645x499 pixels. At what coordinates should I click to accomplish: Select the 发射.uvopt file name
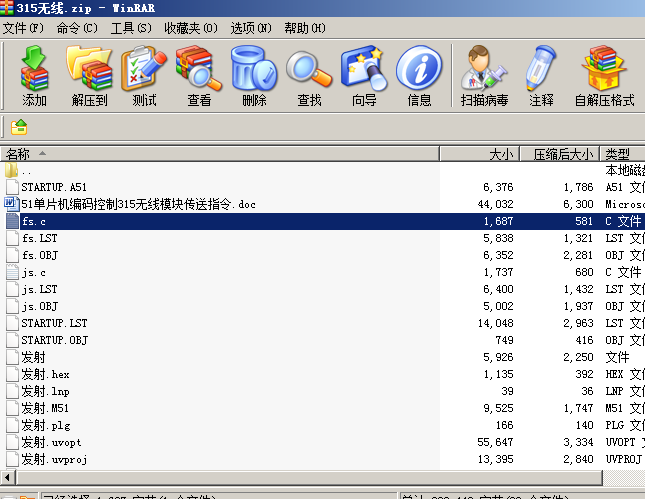(51, 442)
